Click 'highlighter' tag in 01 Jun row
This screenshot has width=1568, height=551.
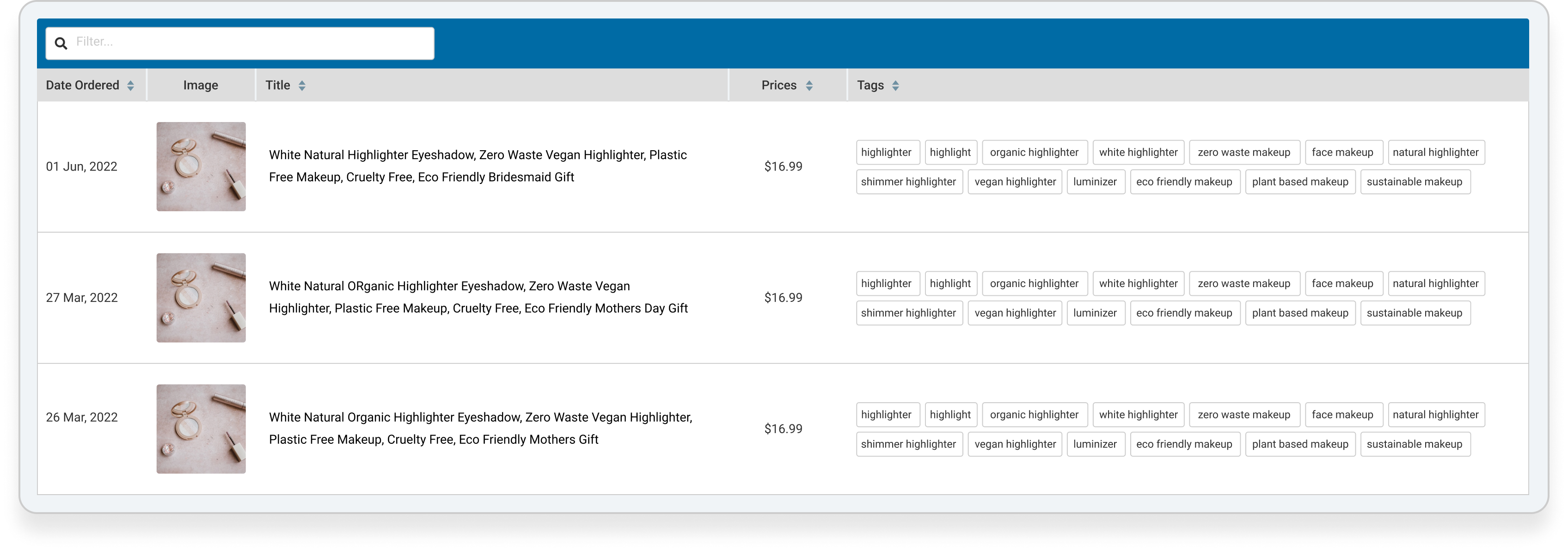(887, 152)
